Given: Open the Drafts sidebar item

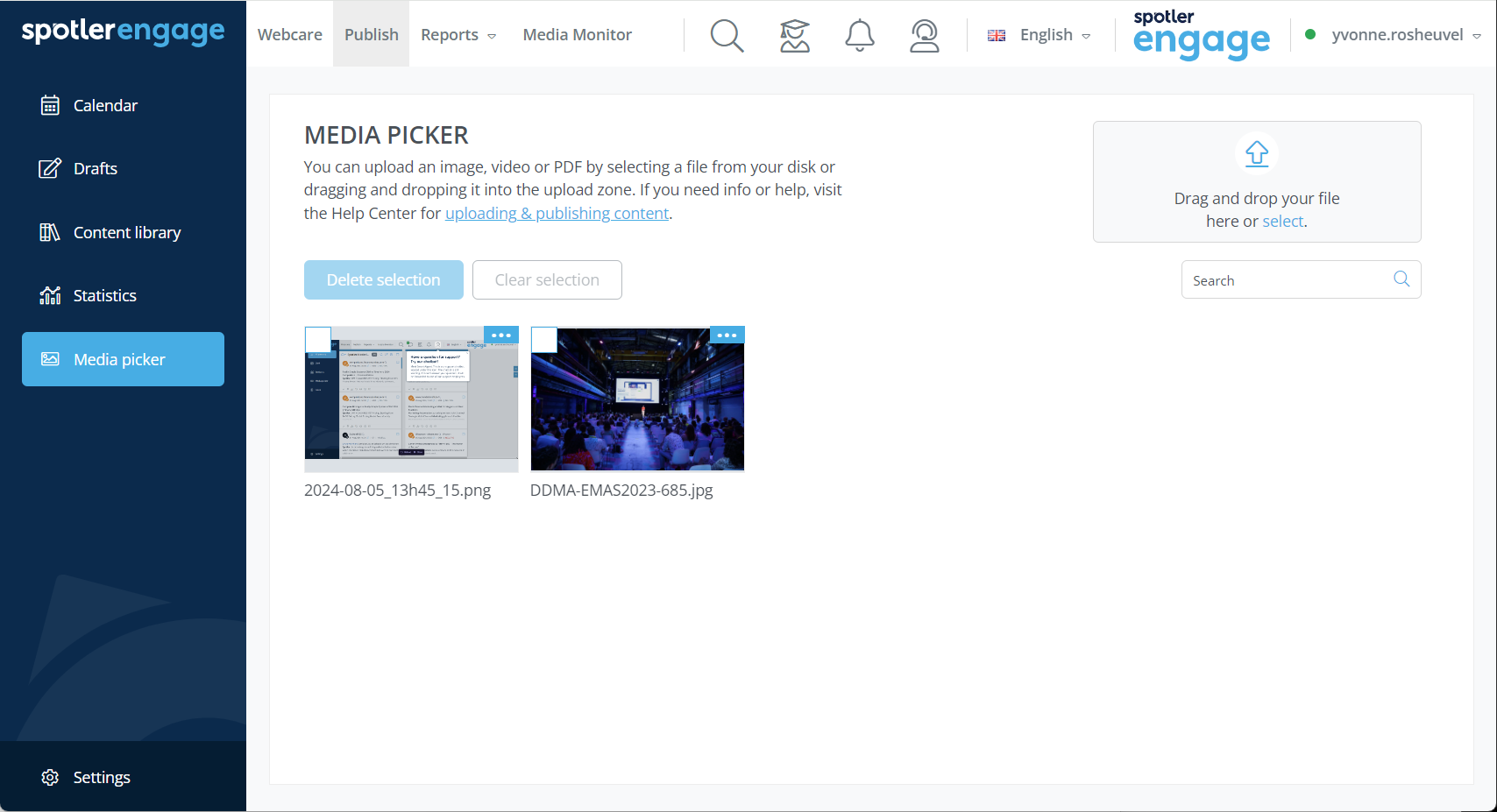Looking at the screenshot, I should click(x=123, y=168).
